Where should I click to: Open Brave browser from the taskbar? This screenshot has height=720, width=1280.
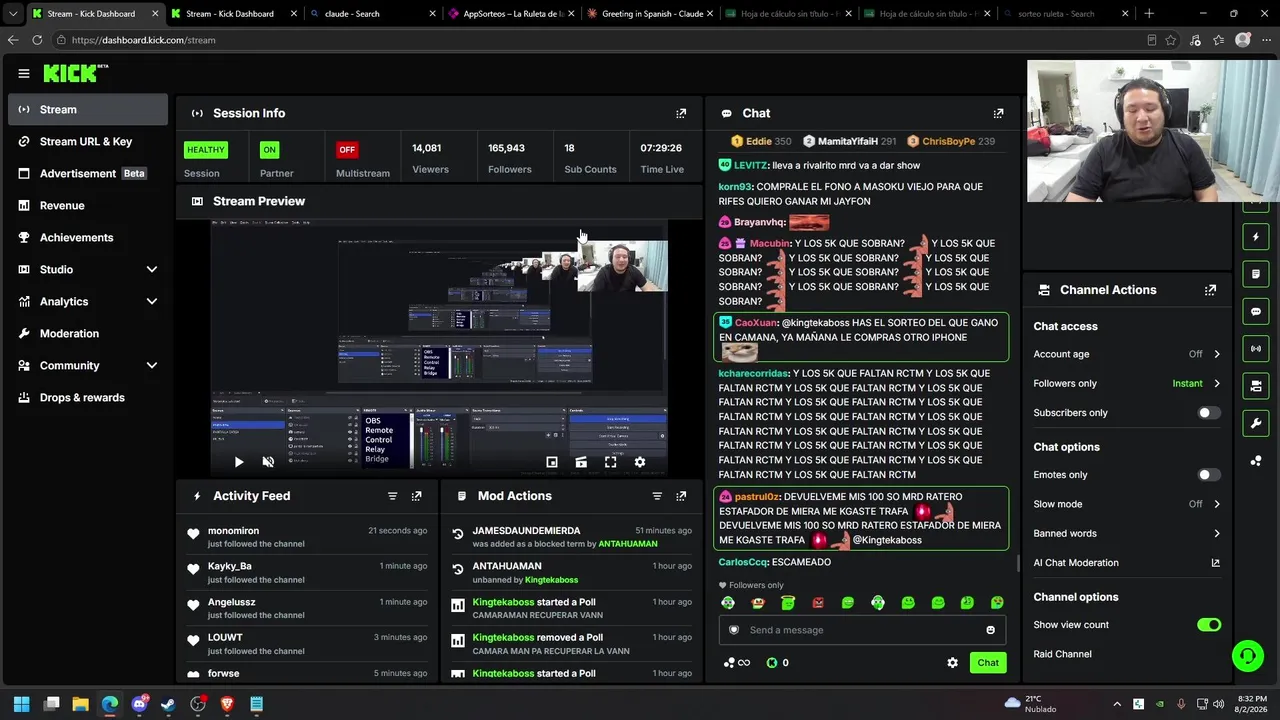coord(227,704)
